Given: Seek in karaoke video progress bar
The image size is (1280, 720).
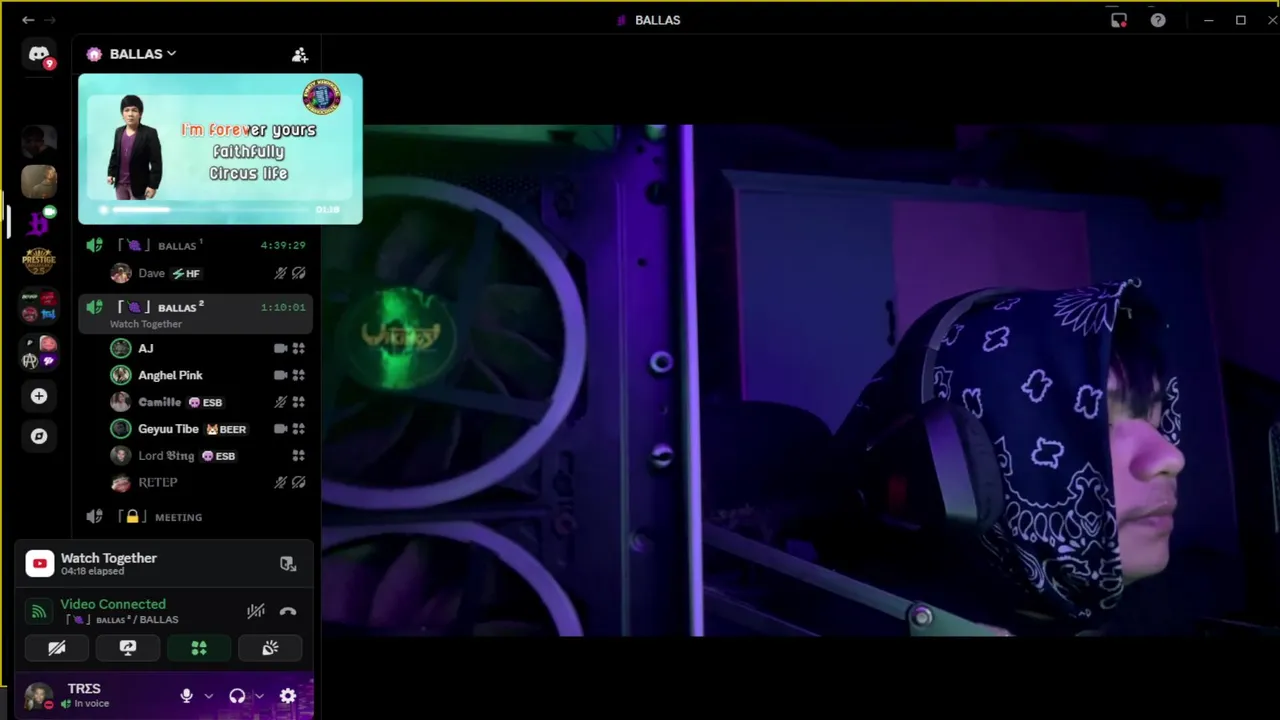Looking at the screenshot, I should [208, 210].
